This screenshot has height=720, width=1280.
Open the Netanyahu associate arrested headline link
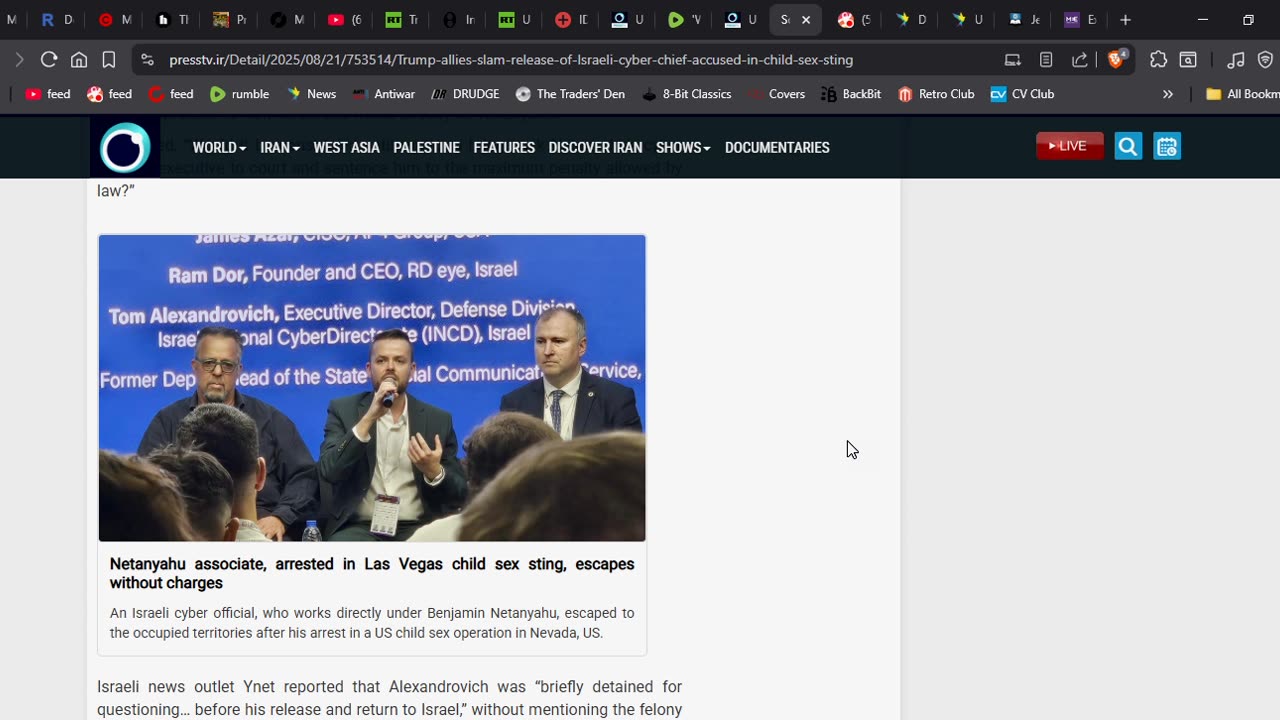372,573
